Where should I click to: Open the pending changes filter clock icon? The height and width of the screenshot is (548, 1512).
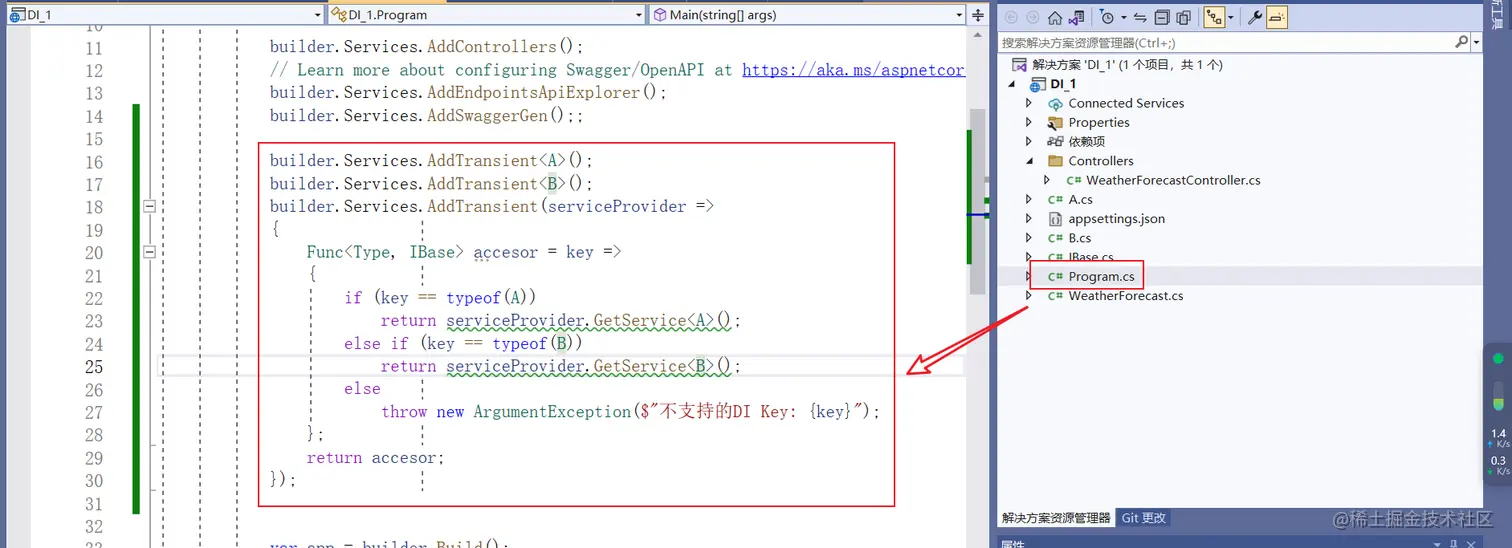point(1107,17)
